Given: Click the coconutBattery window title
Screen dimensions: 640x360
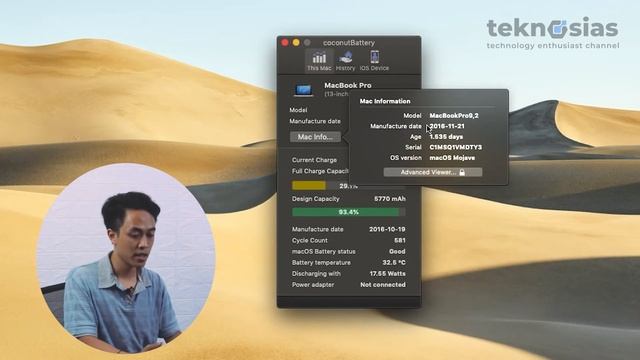Looking at the screenshot, I should pos(349,42).
